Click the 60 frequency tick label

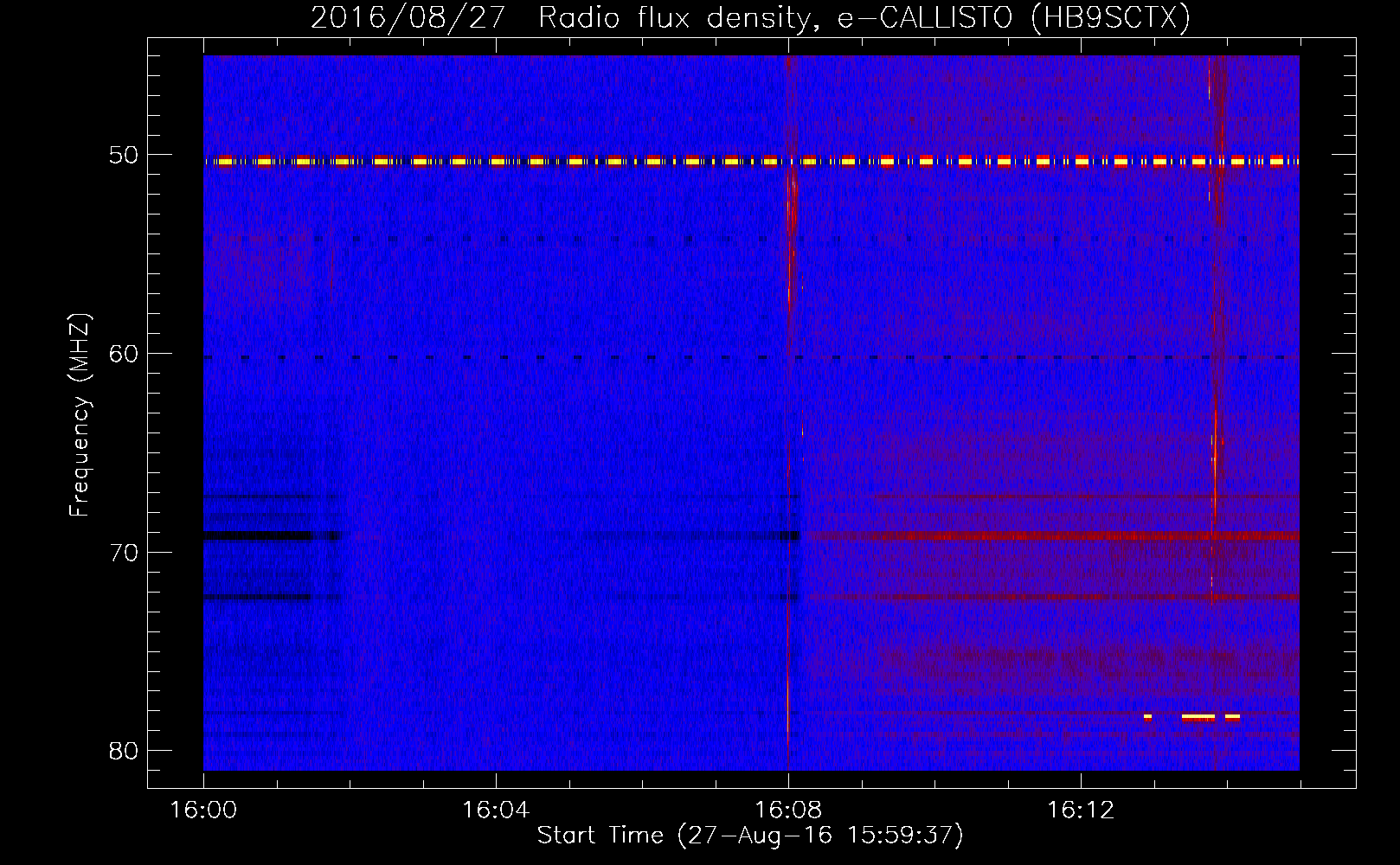(x=124, y=354)
